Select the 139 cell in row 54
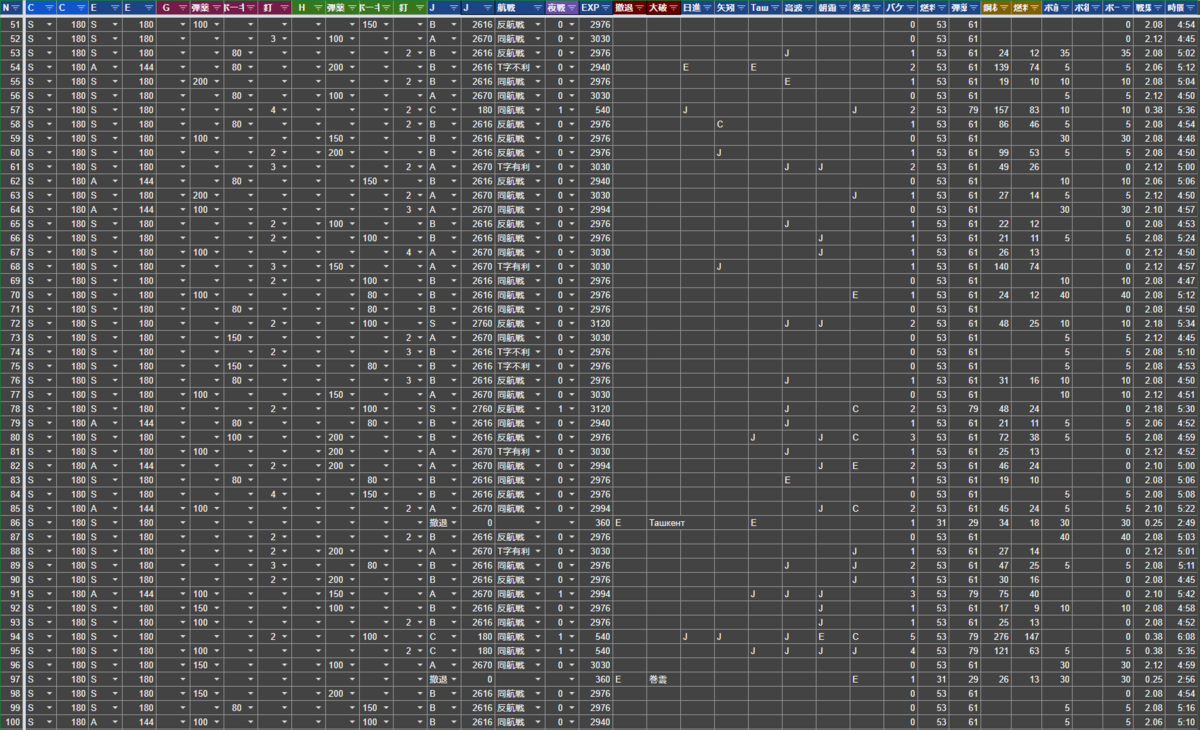Image resolution: width=1200 pixels, height=730 pixels. 994,67
